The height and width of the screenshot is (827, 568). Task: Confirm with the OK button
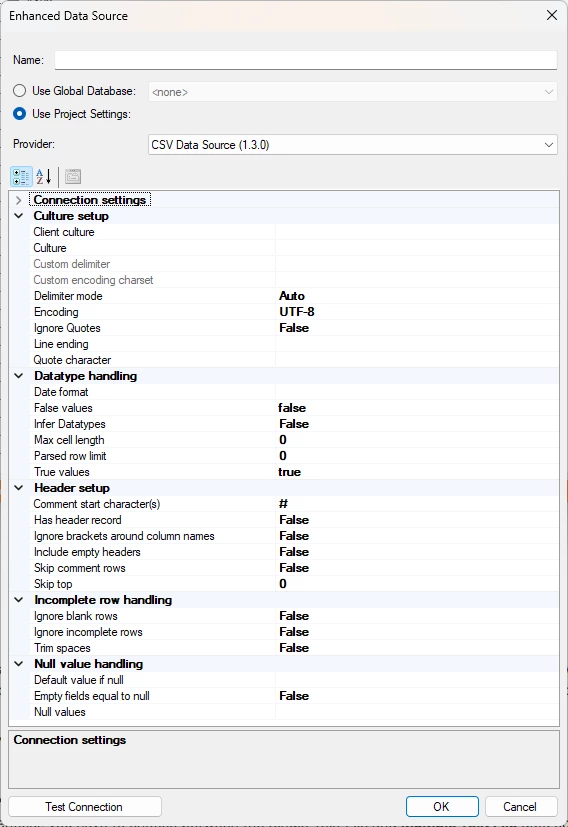coord(442,806)
